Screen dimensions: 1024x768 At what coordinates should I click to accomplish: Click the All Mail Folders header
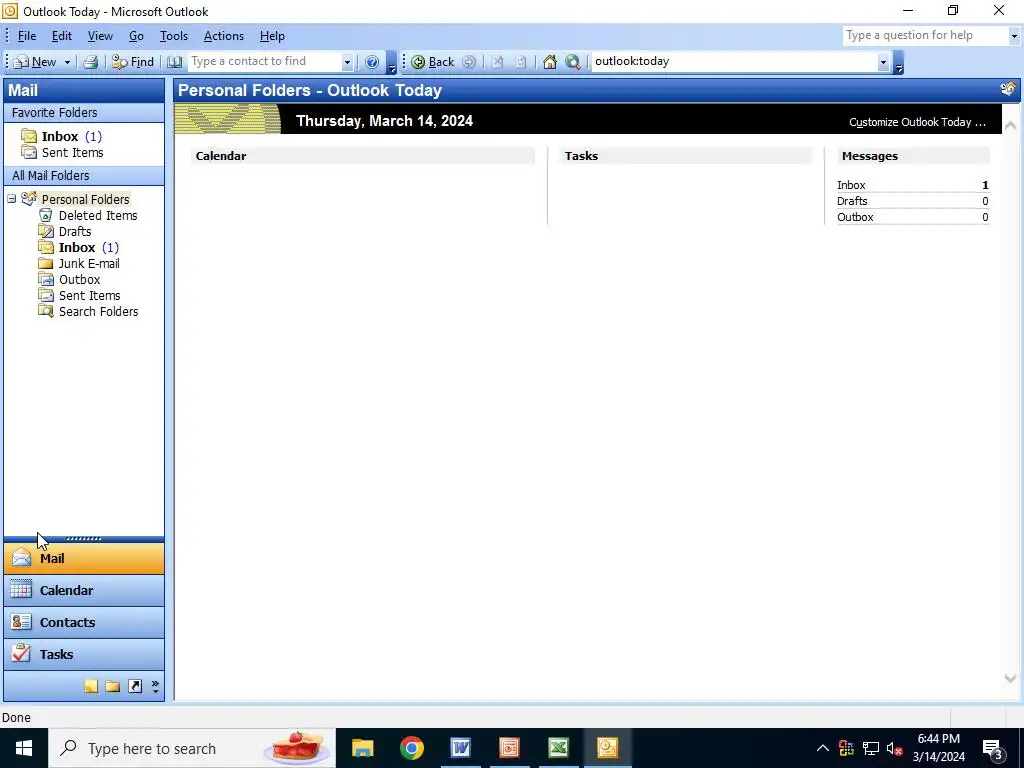click(x=84, y=176)
